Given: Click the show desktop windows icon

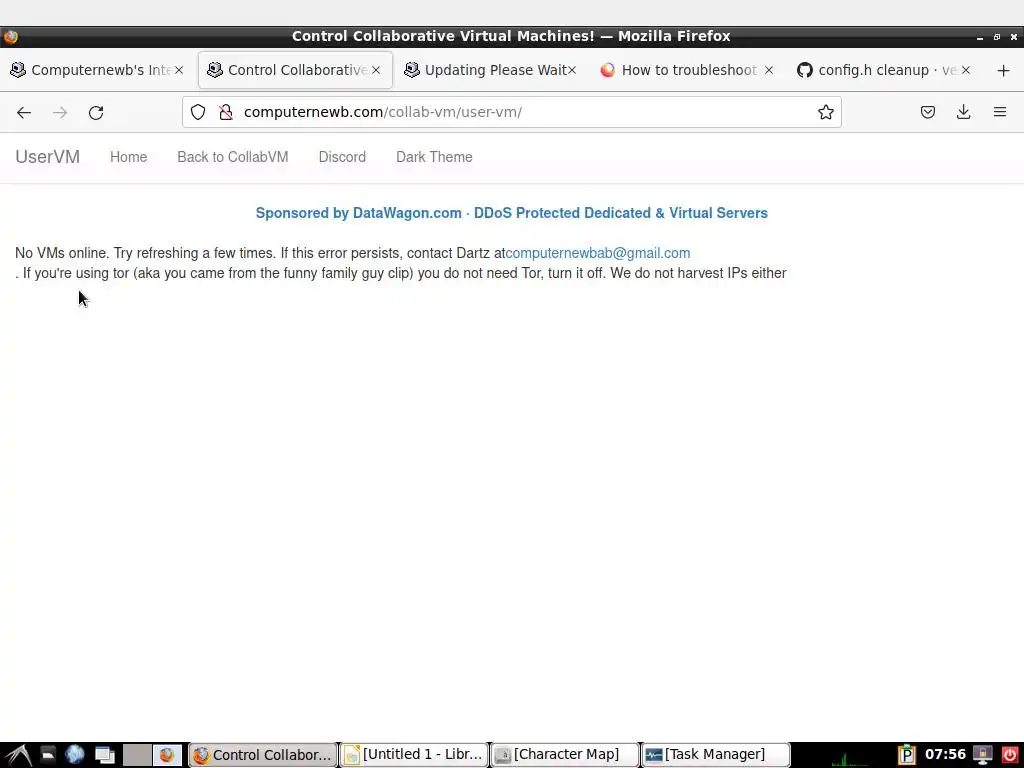Looking at the screenshot, I should [x=104, y=755].
